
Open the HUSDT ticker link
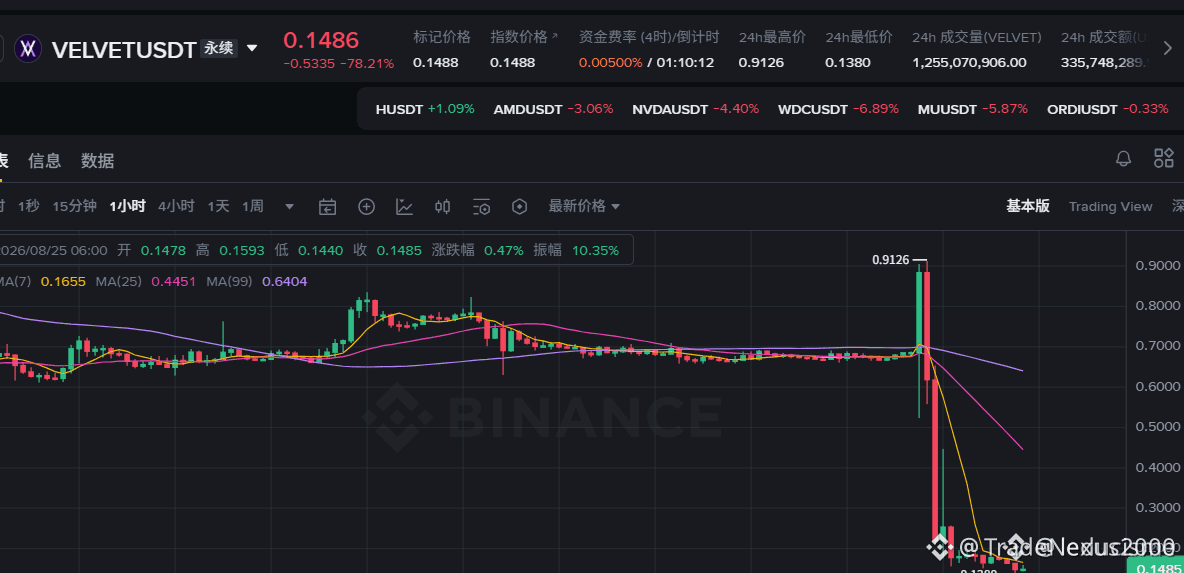click(424, 109)
